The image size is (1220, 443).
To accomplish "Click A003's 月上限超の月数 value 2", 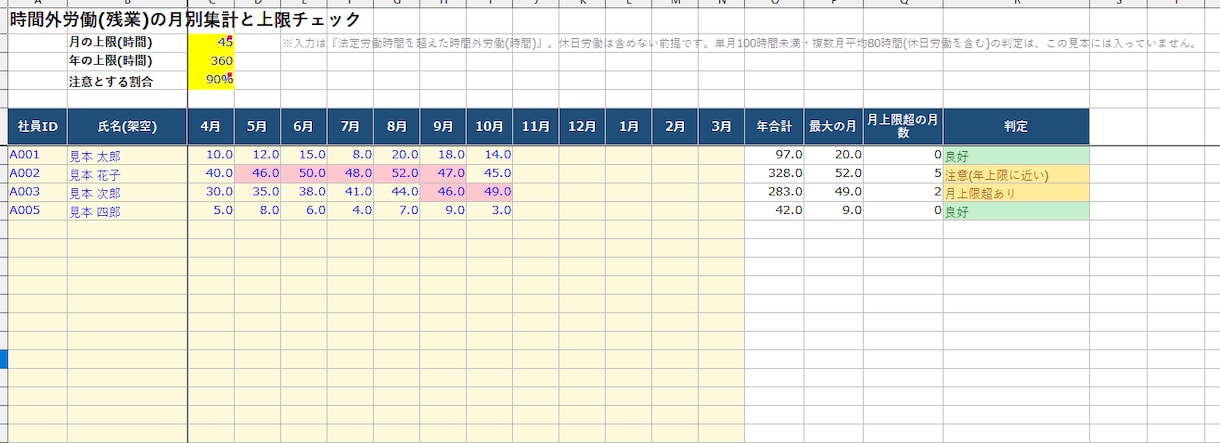I will [x=903, y=192].
